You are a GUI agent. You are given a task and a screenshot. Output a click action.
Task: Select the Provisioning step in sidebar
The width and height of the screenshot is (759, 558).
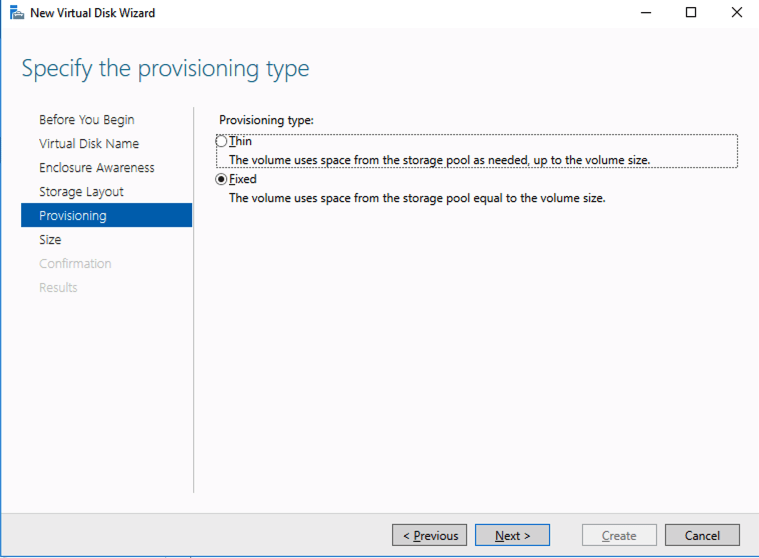(72, 216)
